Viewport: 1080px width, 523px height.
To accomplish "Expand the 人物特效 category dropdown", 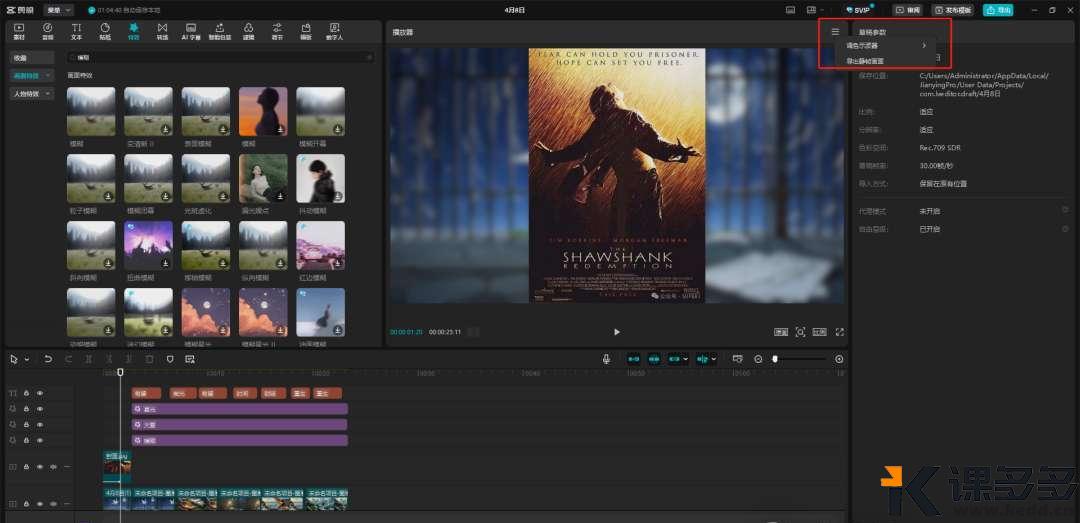I will [48, 93].
